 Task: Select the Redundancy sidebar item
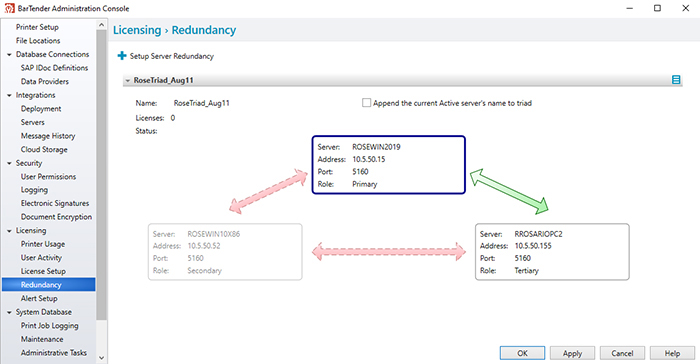(x=48, y=285)
